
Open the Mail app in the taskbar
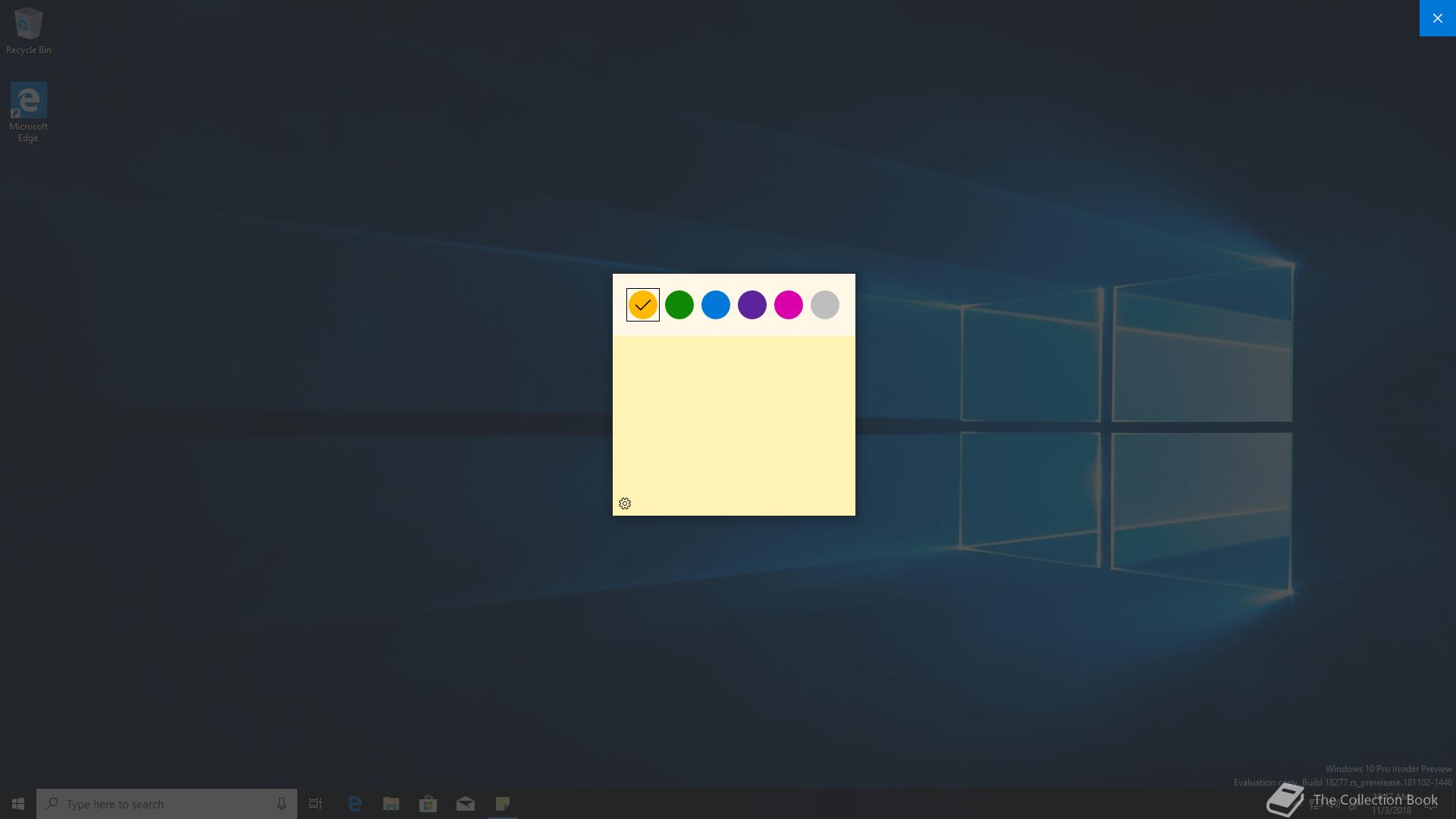tap(466, 804)
